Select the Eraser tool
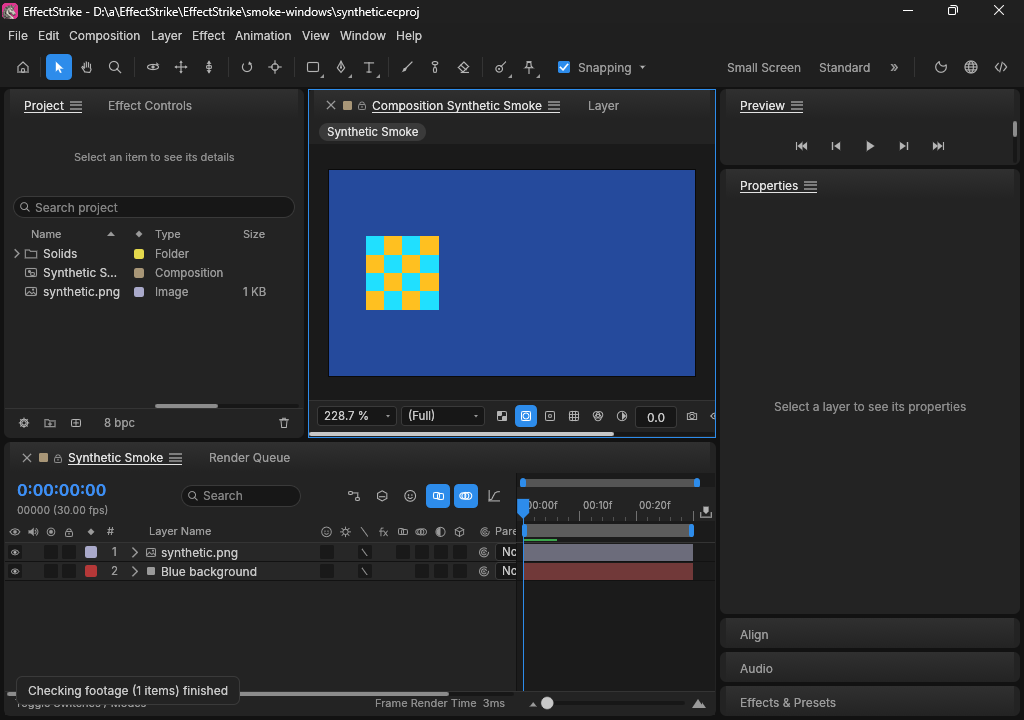Image resolution: width=1024 pixels, height=720 pixels. coord(464,67)
